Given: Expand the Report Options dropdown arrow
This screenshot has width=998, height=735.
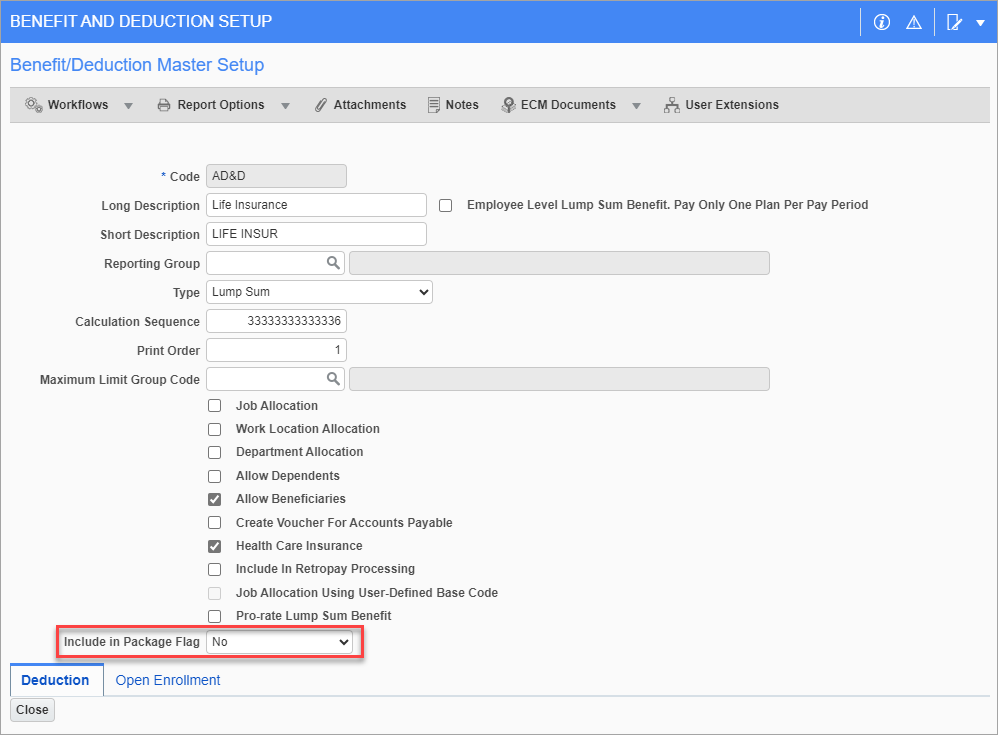Looking at the screenshot, I should [285, 106].
